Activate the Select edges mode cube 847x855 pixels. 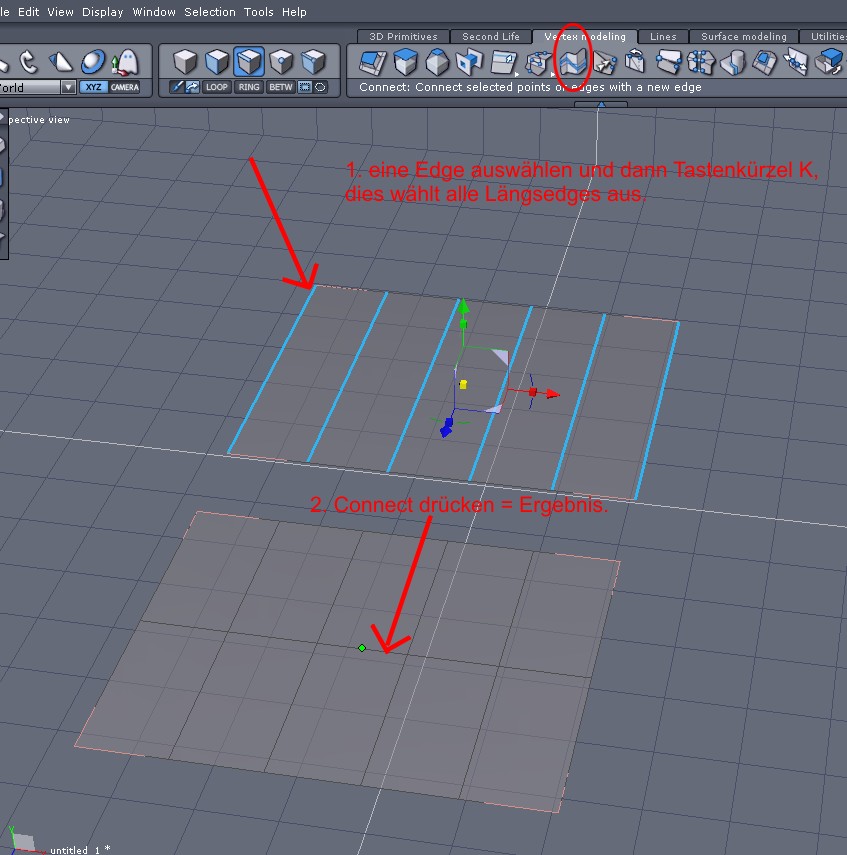click(249, 61)
